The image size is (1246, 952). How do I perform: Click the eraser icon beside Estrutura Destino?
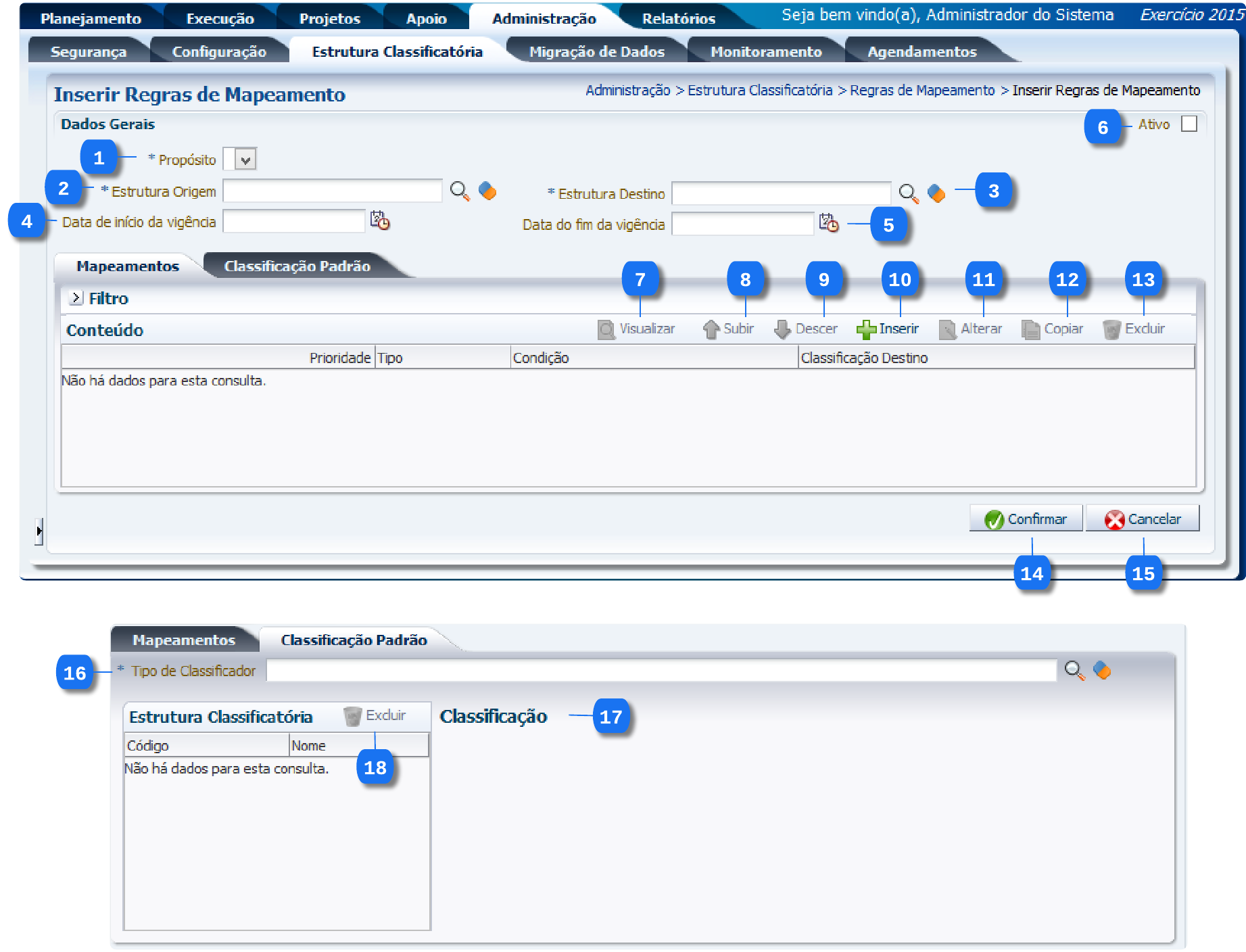936,193
